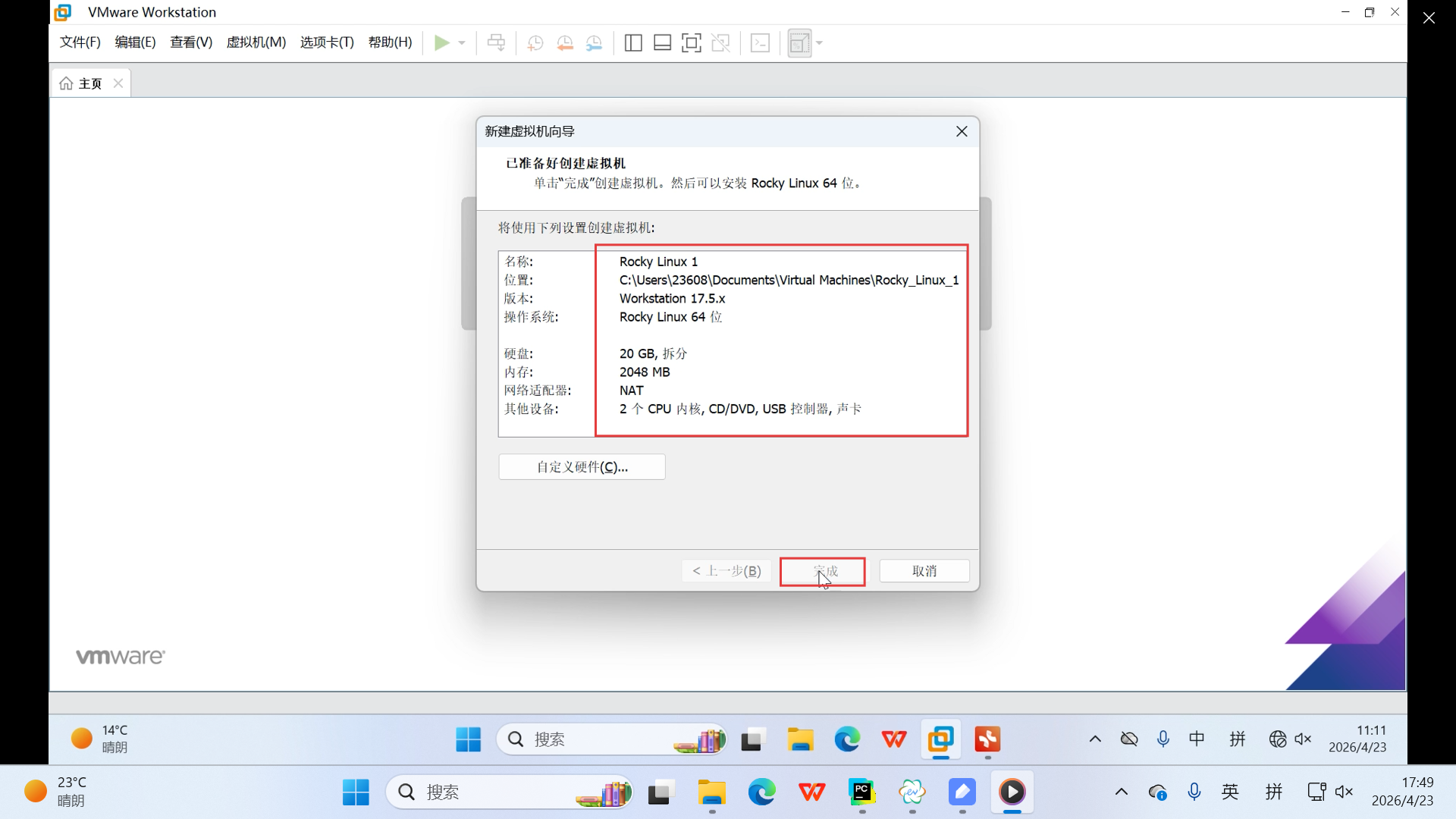Image resolution: width=1456 pixels, height=819 pixels.
Task: Open the power options dropdown arrow
Action: [462, 43]
